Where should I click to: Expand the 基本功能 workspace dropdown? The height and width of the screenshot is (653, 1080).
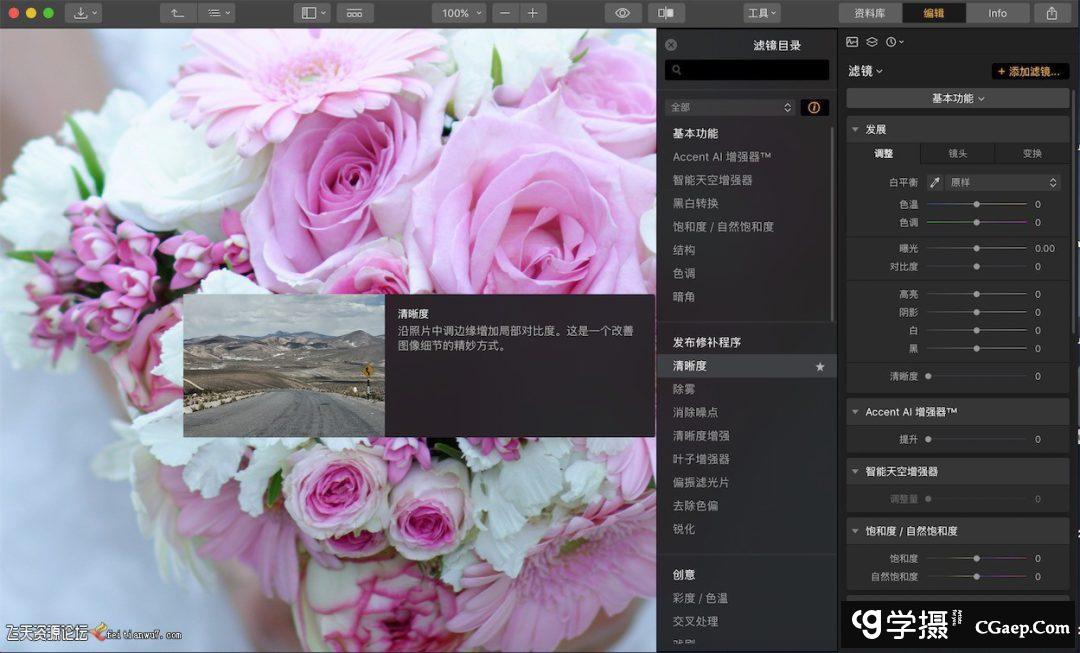958,98
